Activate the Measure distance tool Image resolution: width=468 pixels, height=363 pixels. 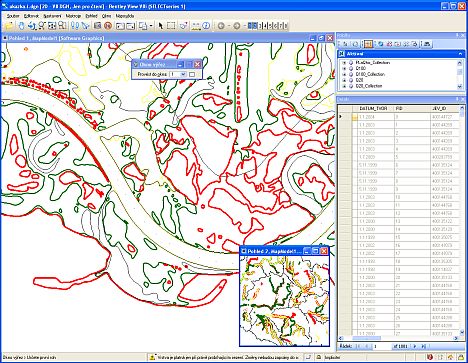pos(195,25)
